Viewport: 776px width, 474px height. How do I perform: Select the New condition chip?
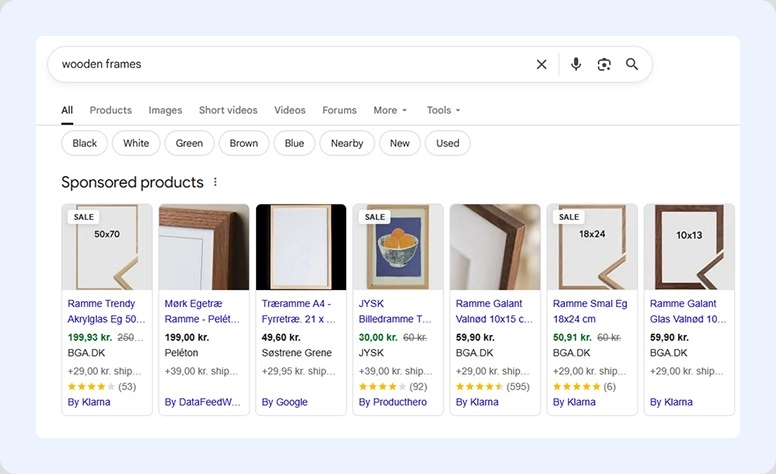click(x=400, y=143)
